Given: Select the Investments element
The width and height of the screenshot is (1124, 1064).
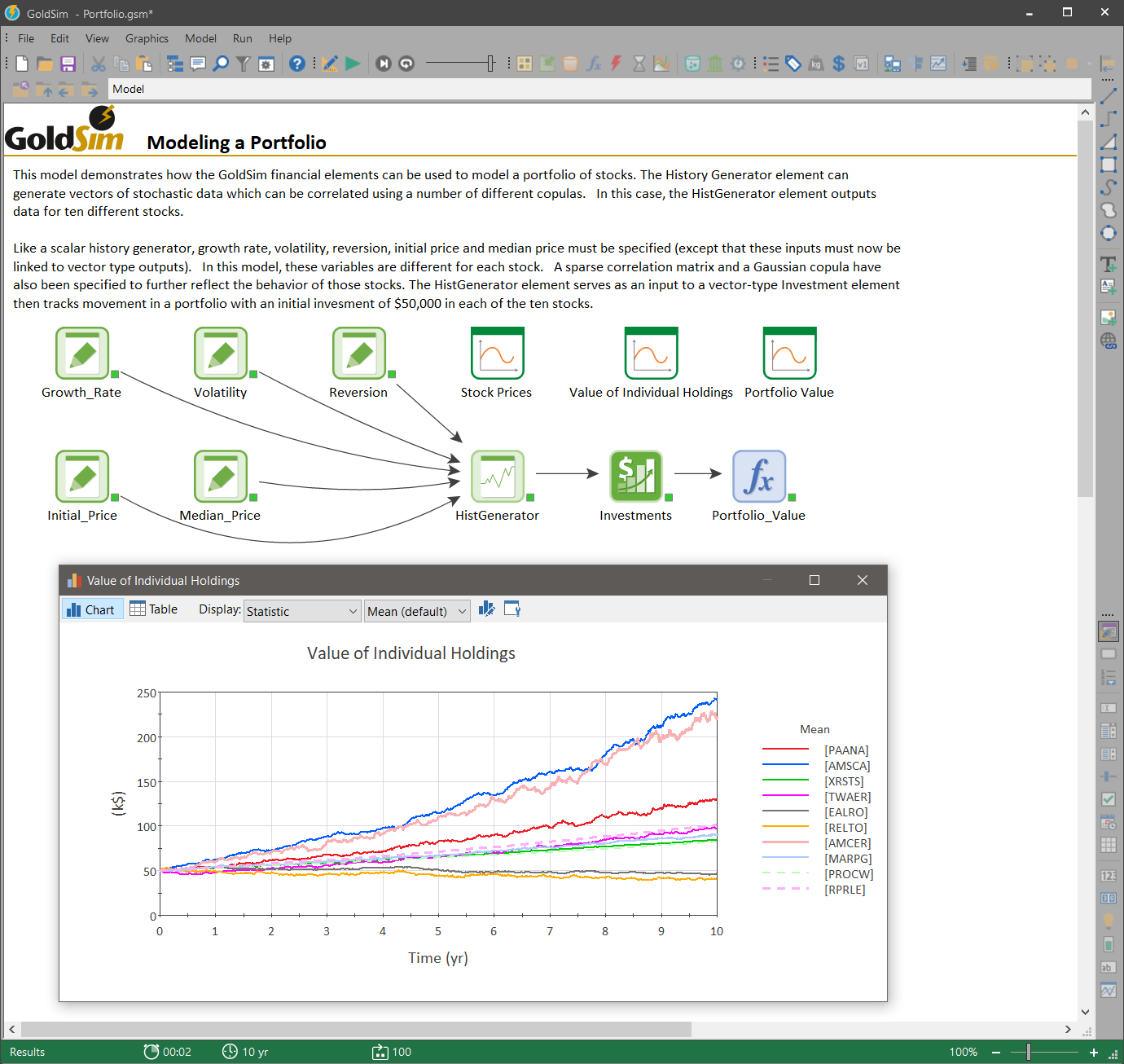Looking at the screenshot, I should (x=636, y=476).
